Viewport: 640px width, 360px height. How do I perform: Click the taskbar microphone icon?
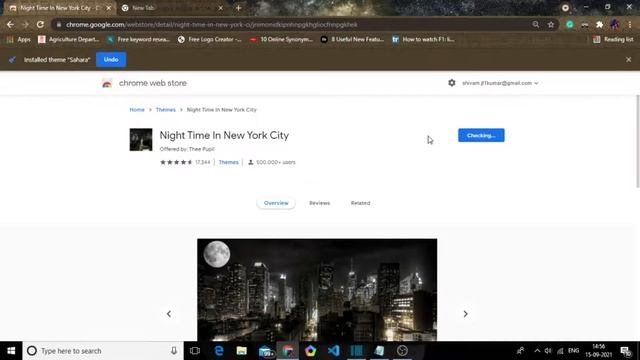coord(174,351)
